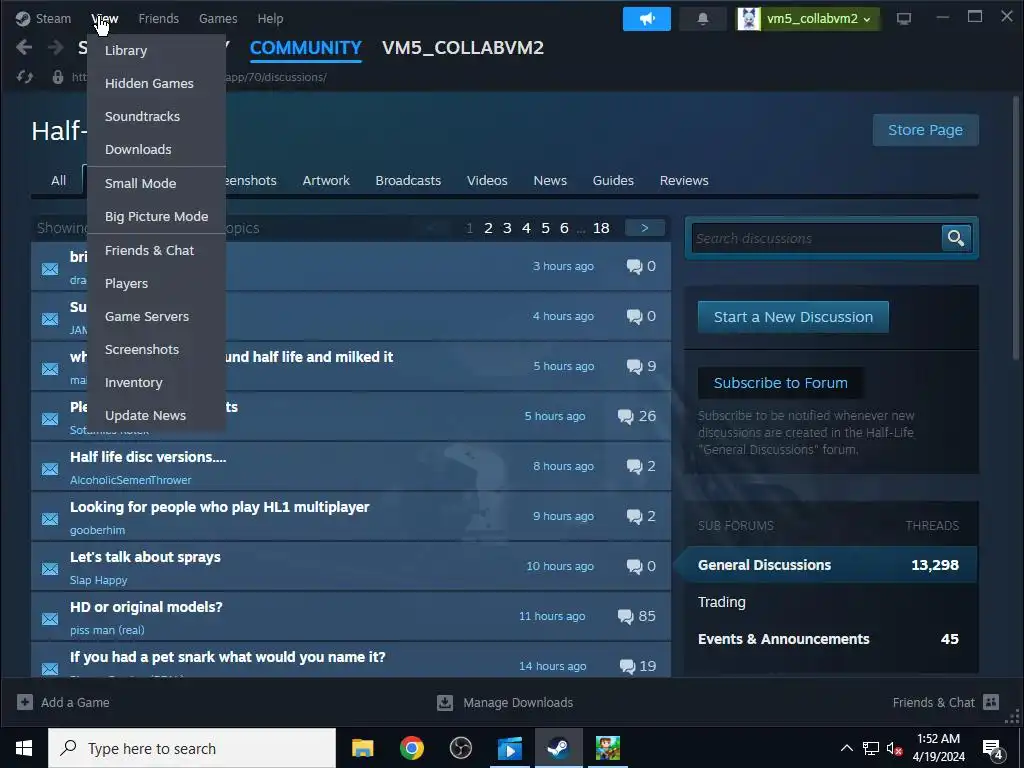The height and width of the screenshot is (768, 1024).
Task: Open the View menu
Action: tap(104, 18)
